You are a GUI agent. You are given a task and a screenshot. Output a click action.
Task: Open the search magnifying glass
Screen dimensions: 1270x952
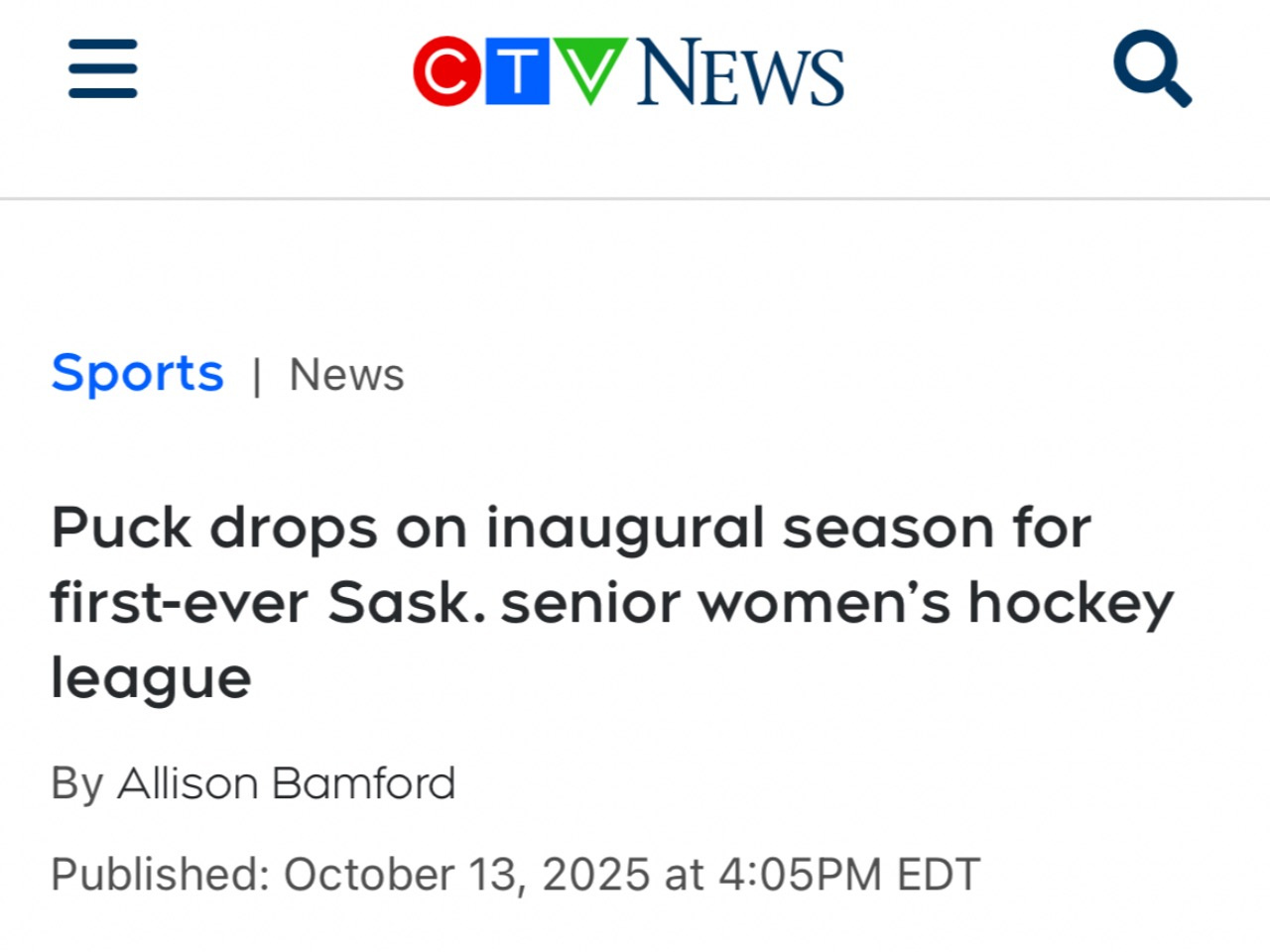coord(1151,67)
